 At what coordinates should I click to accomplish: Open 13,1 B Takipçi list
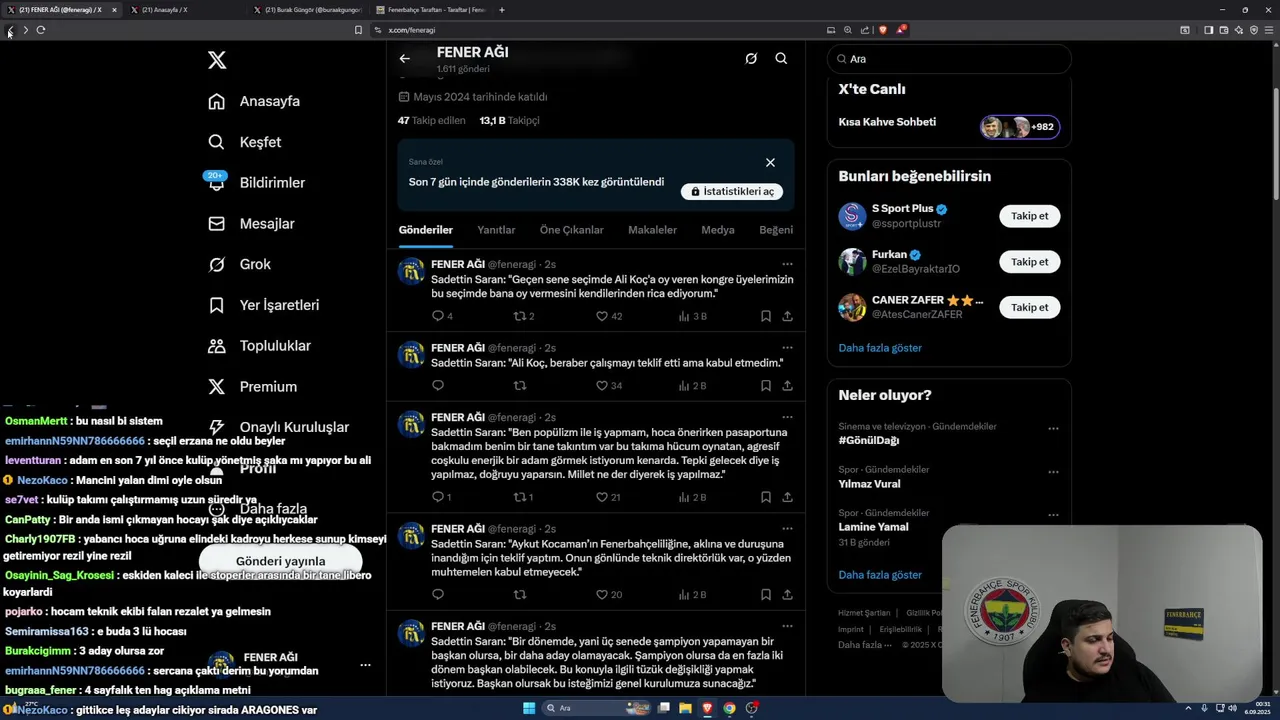509,120
